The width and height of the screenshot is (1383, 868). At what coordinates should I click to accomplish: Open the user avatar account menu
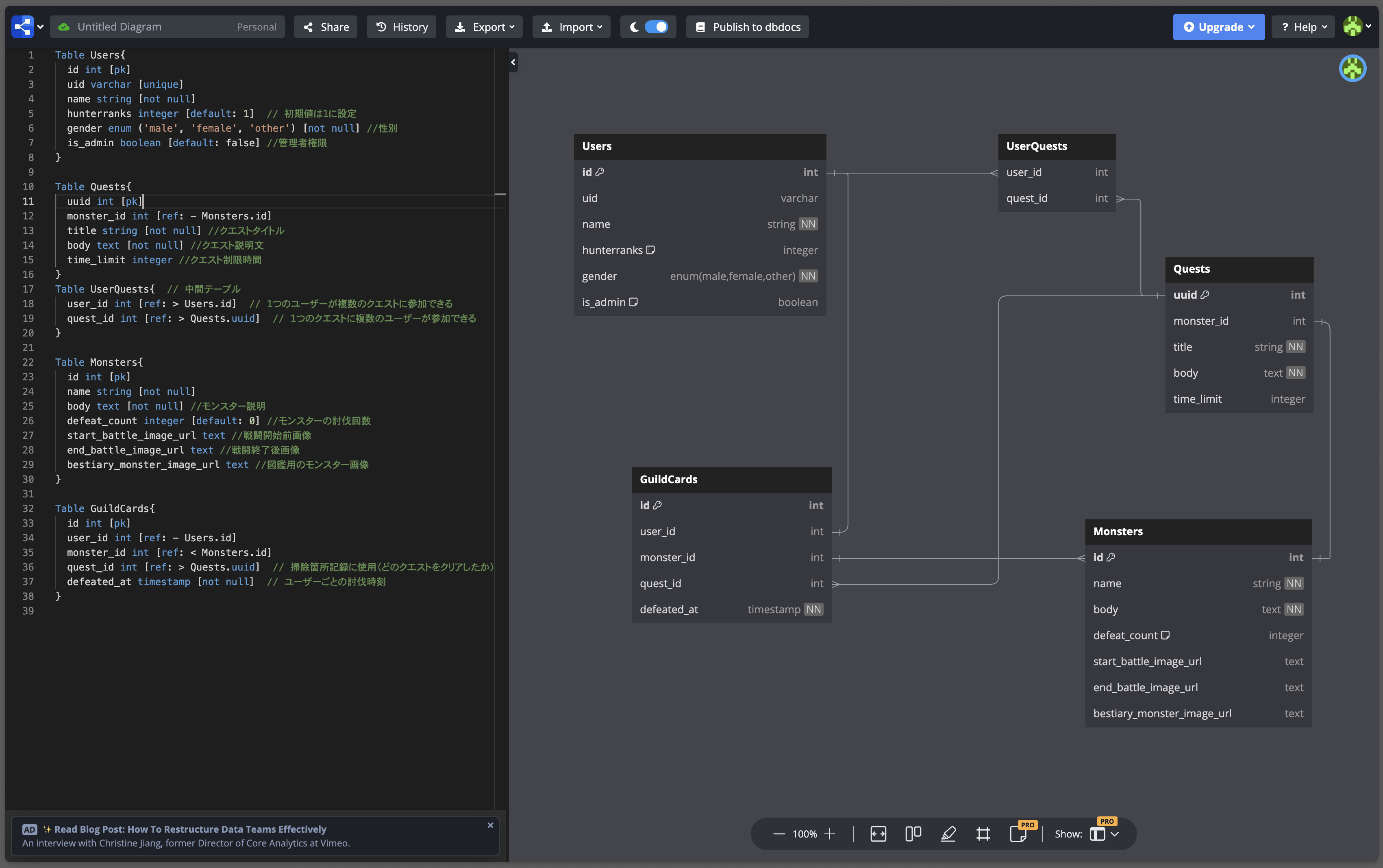click(1357, 26)
